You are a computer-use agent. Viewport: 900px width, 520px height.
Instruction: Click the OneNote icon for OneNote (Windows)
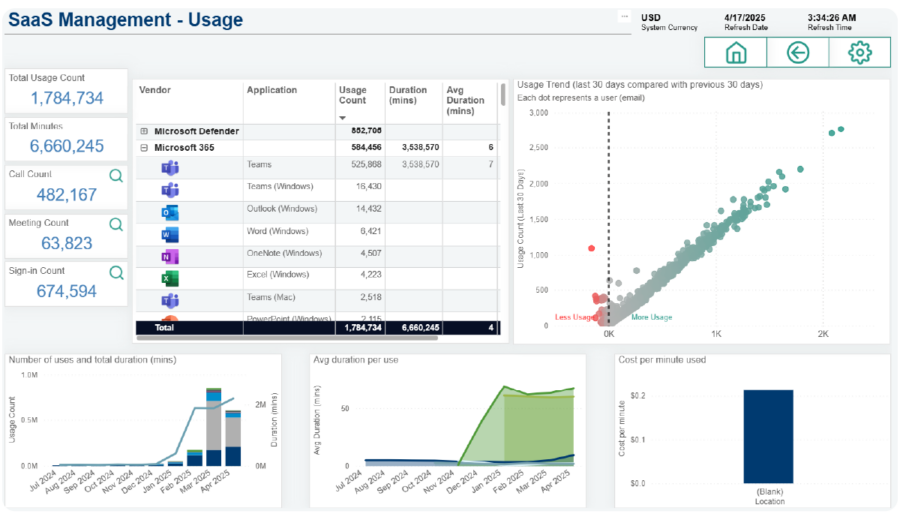tap(170, 257)
